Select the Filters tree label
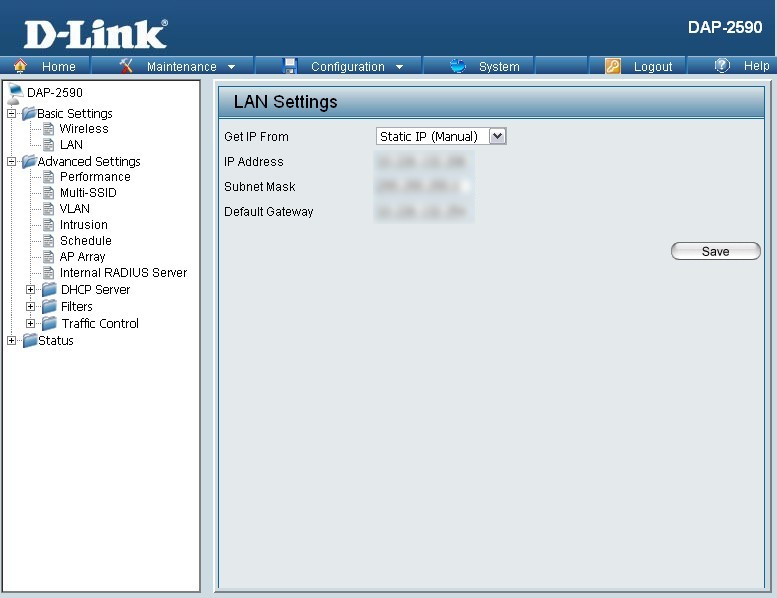777x598 pixels. click(77, 306)
